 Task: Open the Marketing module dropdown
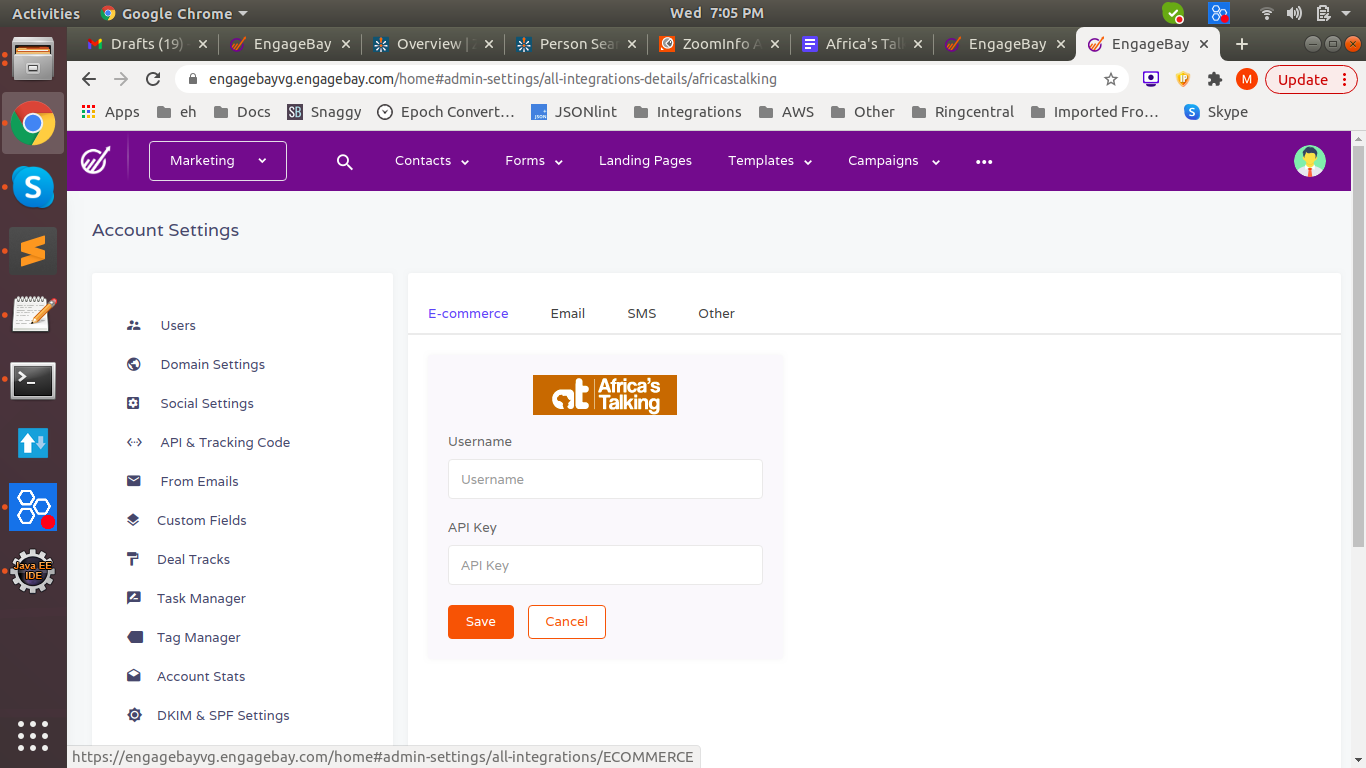(218, 161)
